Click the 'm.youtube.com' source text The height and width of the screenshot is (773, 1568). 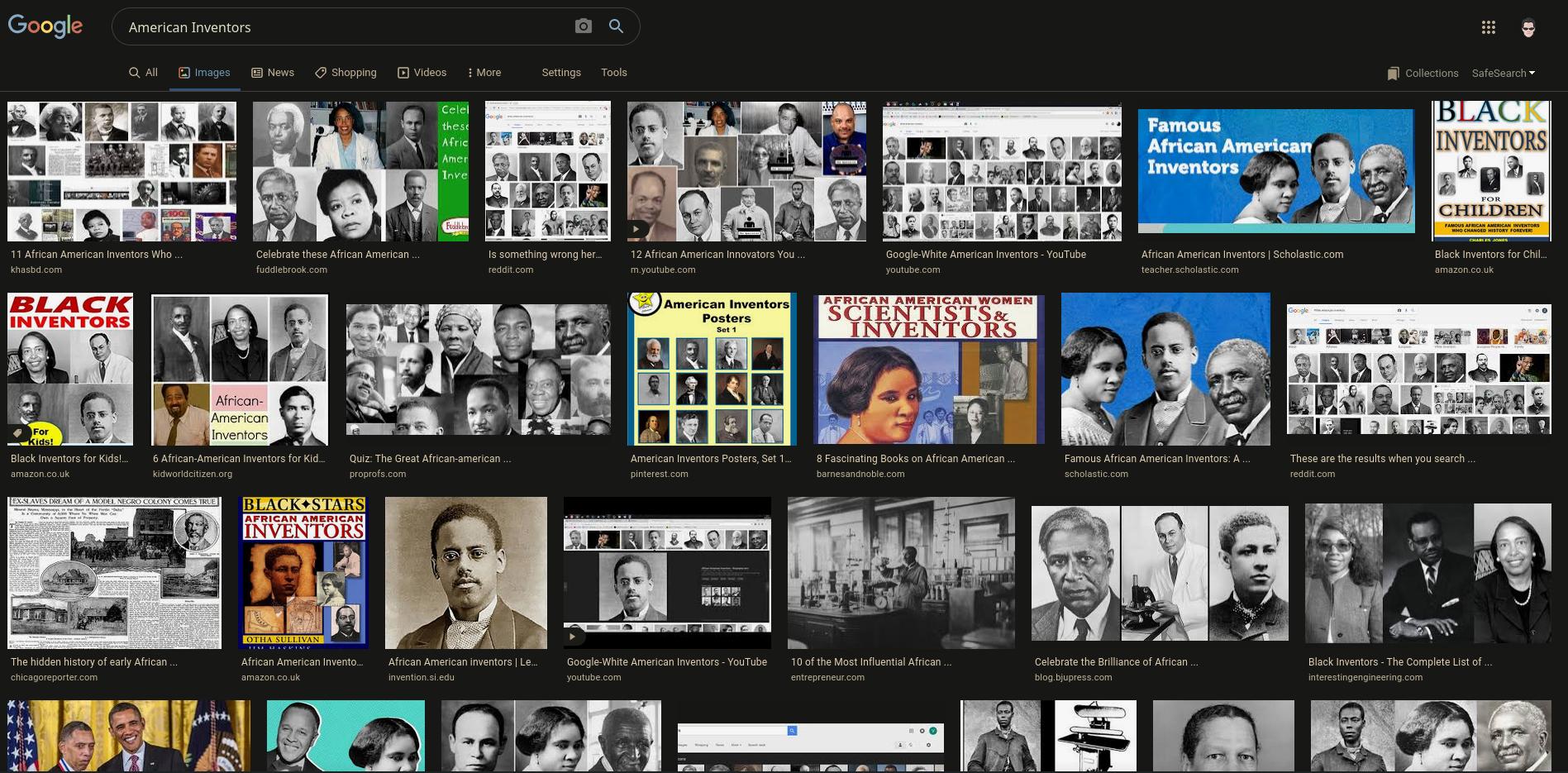point(663,270)
